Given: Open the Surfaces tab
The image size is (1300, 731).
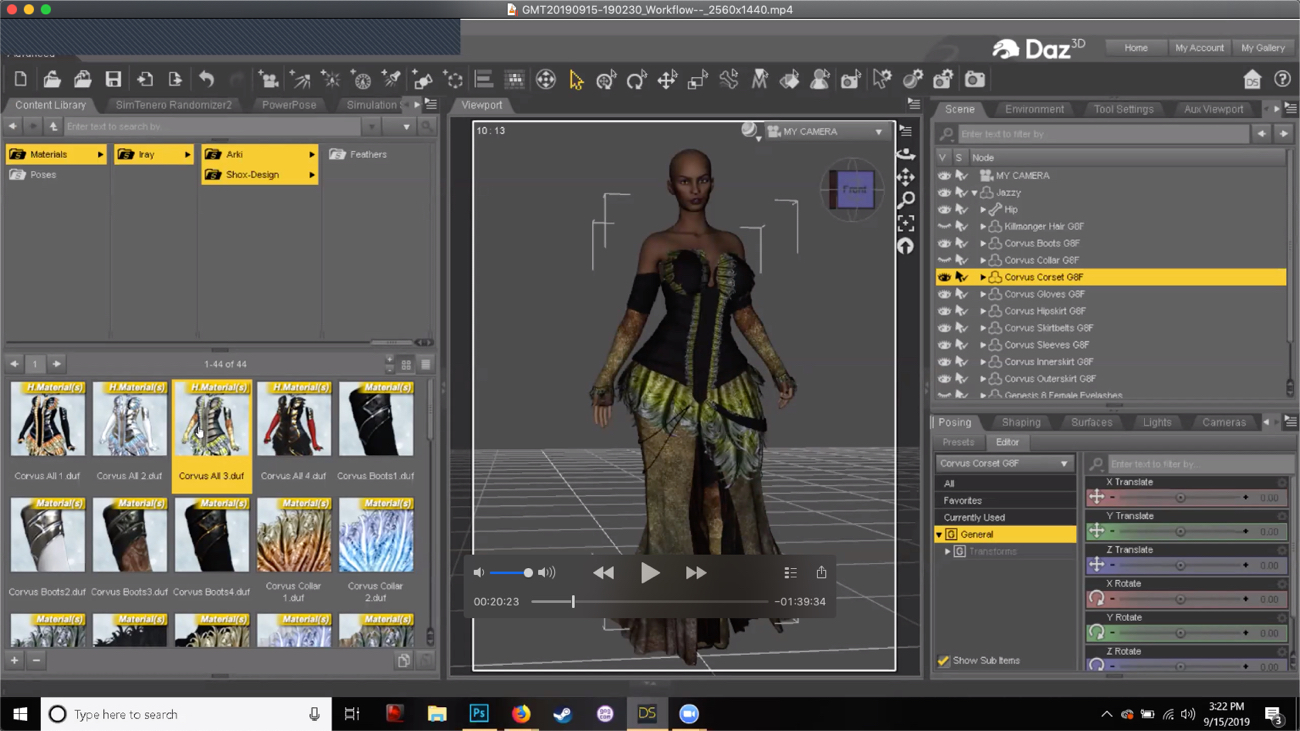Looking at the screenshot, I should coord(1091,422).
